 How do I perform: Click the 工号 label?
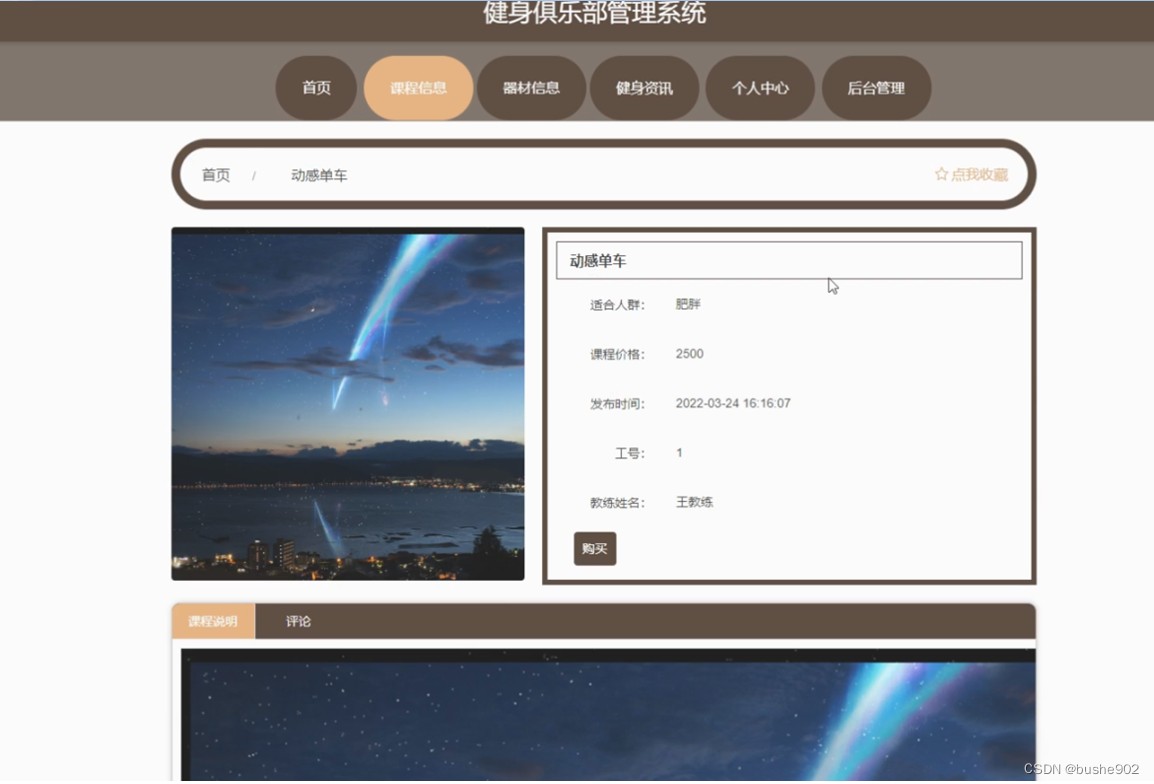coord(629,453)
